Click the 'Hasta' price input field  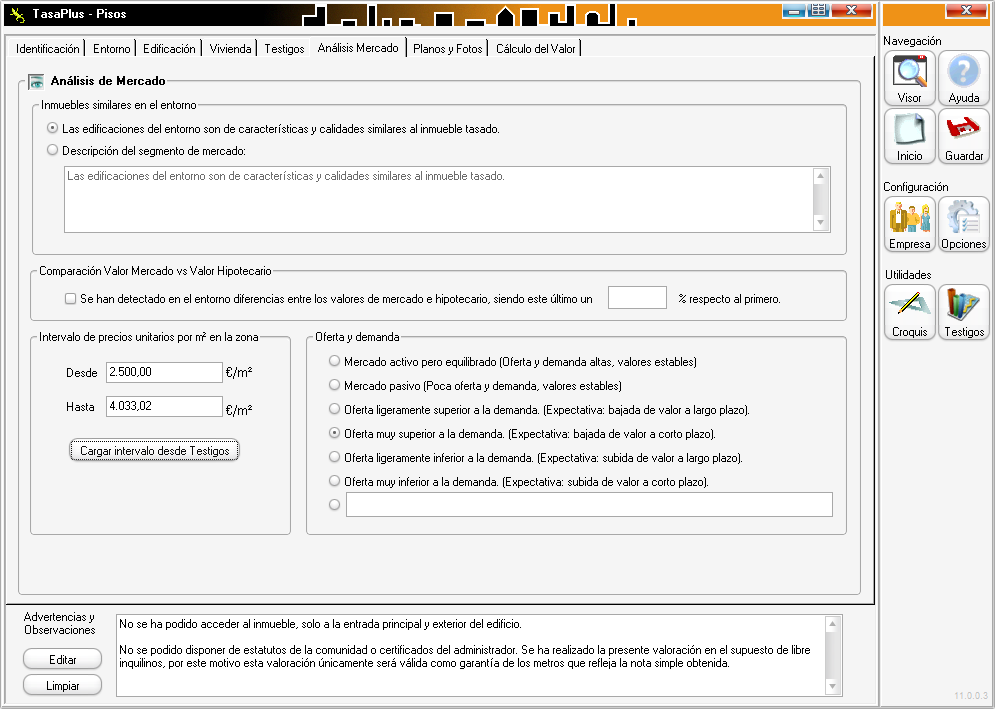(164, 407)
